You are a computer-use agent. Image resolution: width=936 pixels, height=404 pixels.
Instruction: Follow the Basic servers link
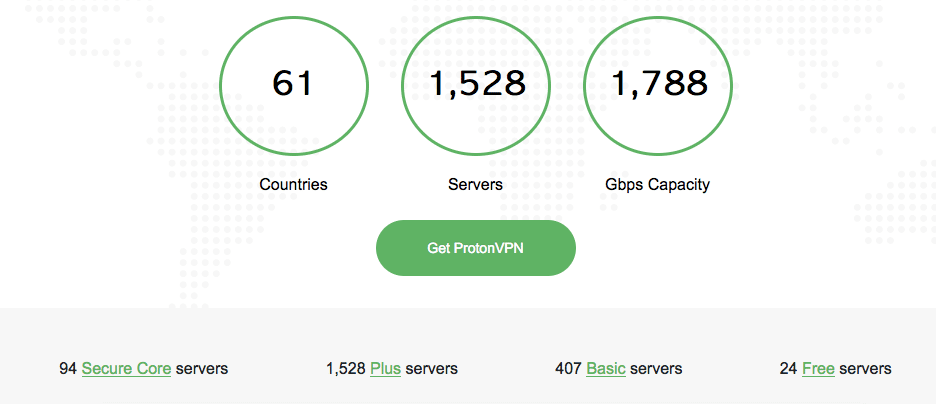tap(606, 369)
